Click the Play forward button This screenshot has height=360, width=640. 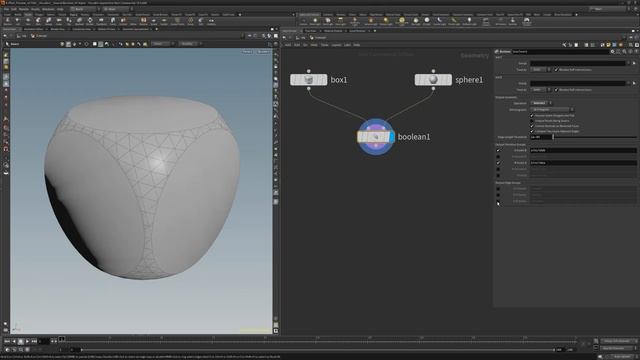point(27,341)
